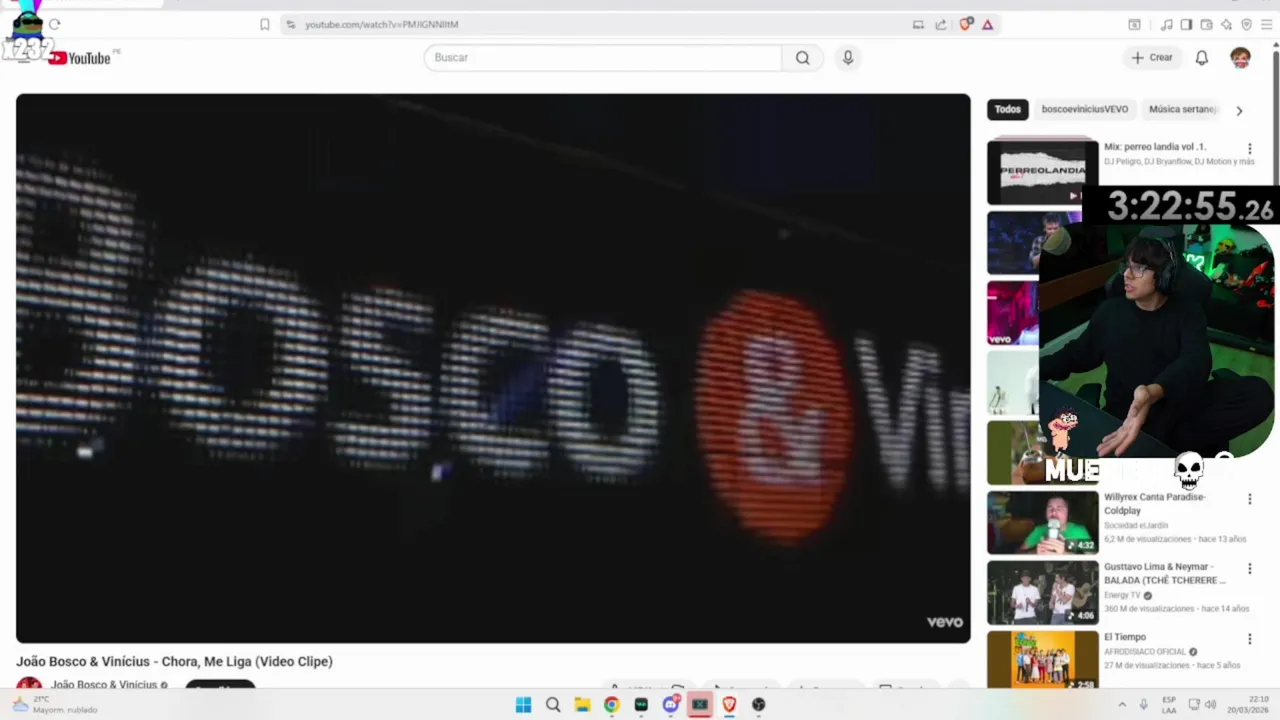Click the main video player area
Screen dimensions: 1280x720
pyautogui.click(x=493, y=368)
